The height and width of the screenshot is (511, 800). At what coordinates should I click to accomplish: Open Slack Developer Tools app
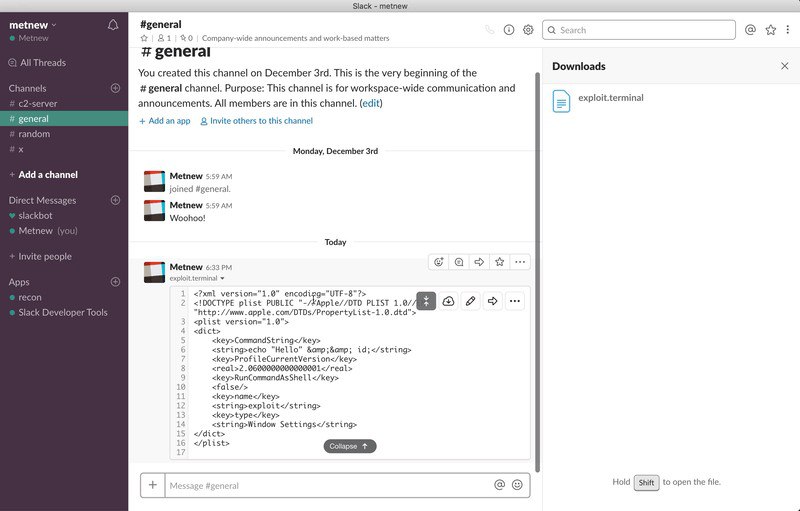[x=64, y=312]
